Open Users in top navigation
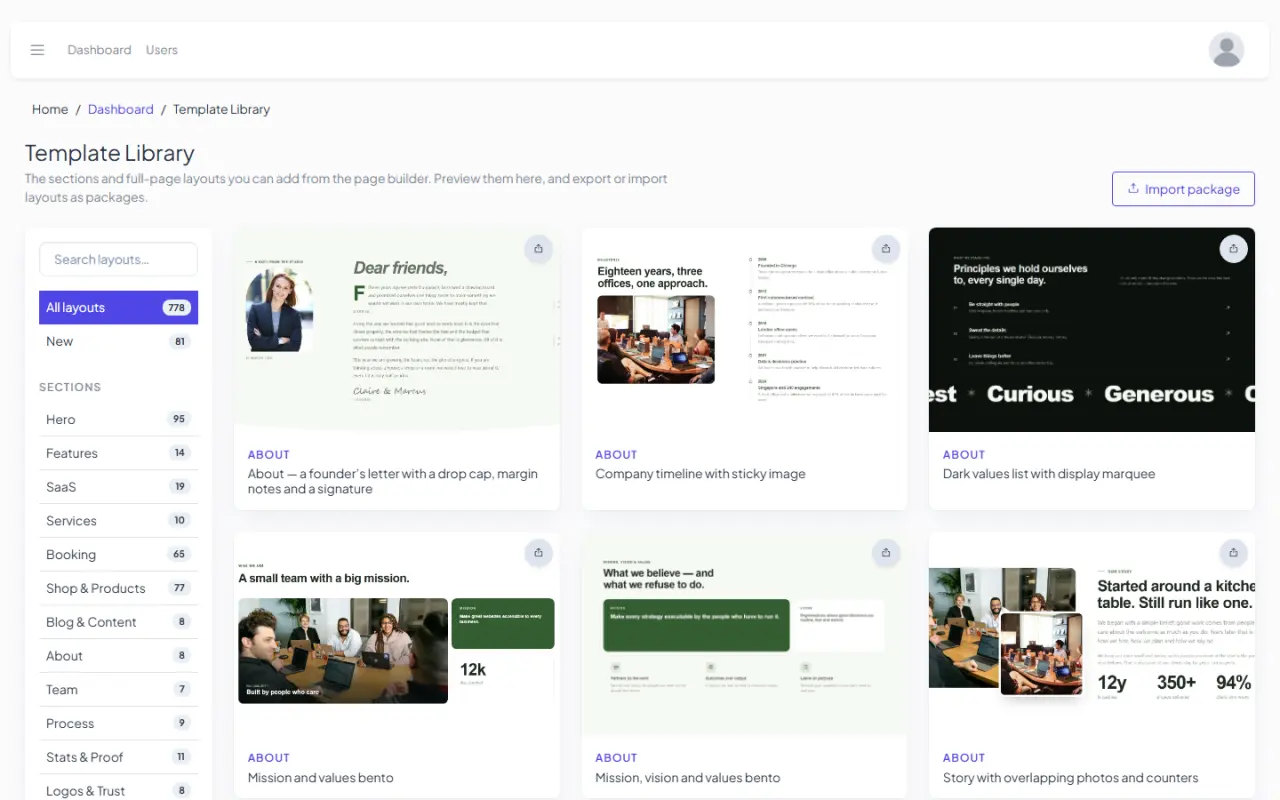This screenshot has height=800, width=1280. point(161,50)
